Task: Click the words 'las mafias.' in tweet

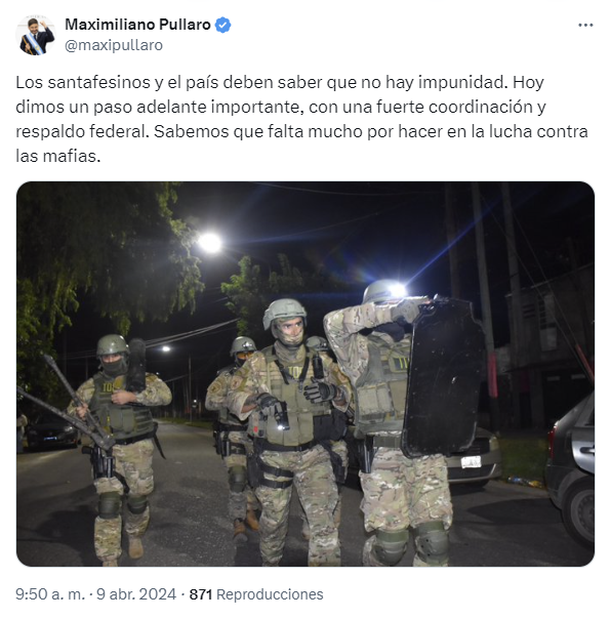Action: click(58, 156)
